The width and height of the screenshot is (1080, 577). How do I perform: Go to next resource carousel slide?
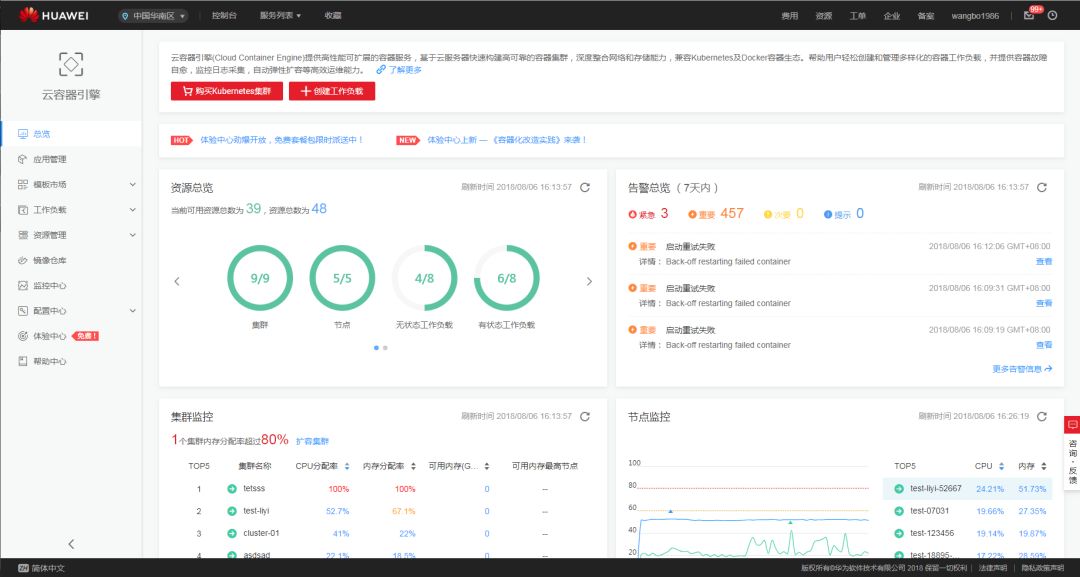click(589, 281)
